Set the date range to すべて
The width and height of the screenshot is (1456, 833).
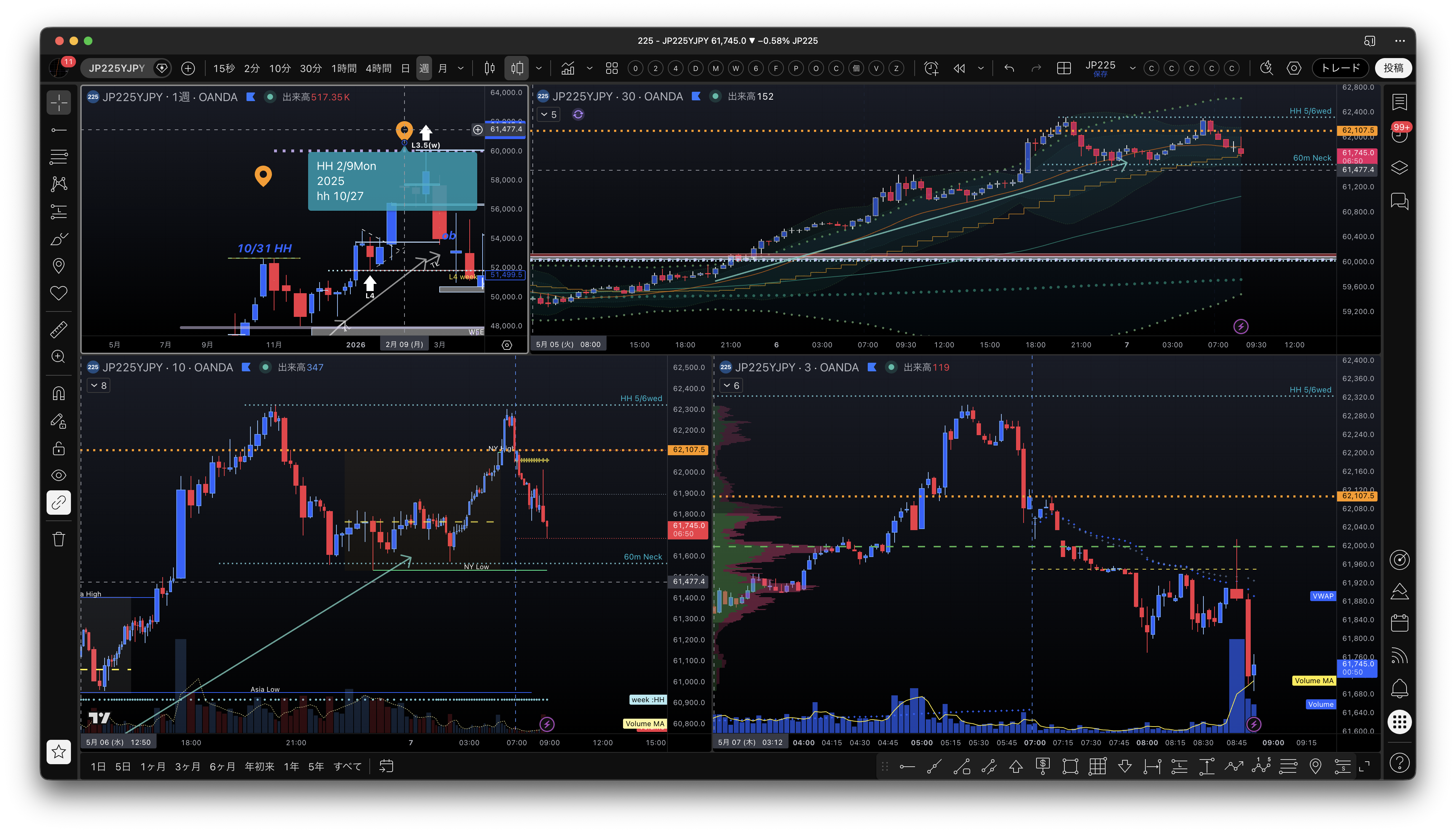tap(347, 766)
